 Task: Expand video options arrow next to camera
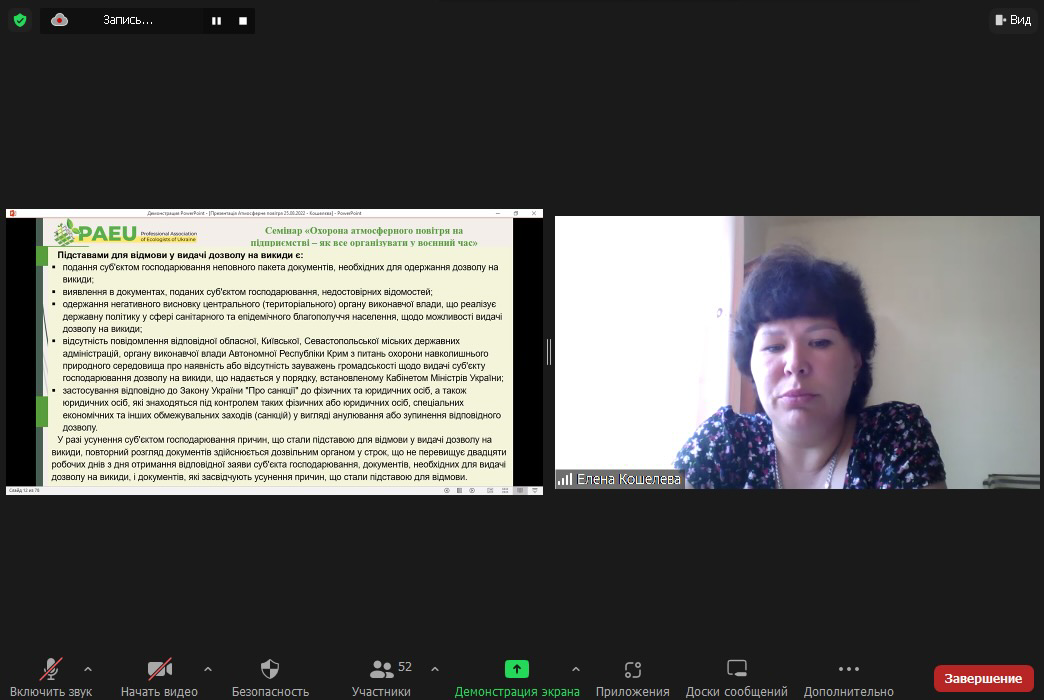click(x=208, y=669)
